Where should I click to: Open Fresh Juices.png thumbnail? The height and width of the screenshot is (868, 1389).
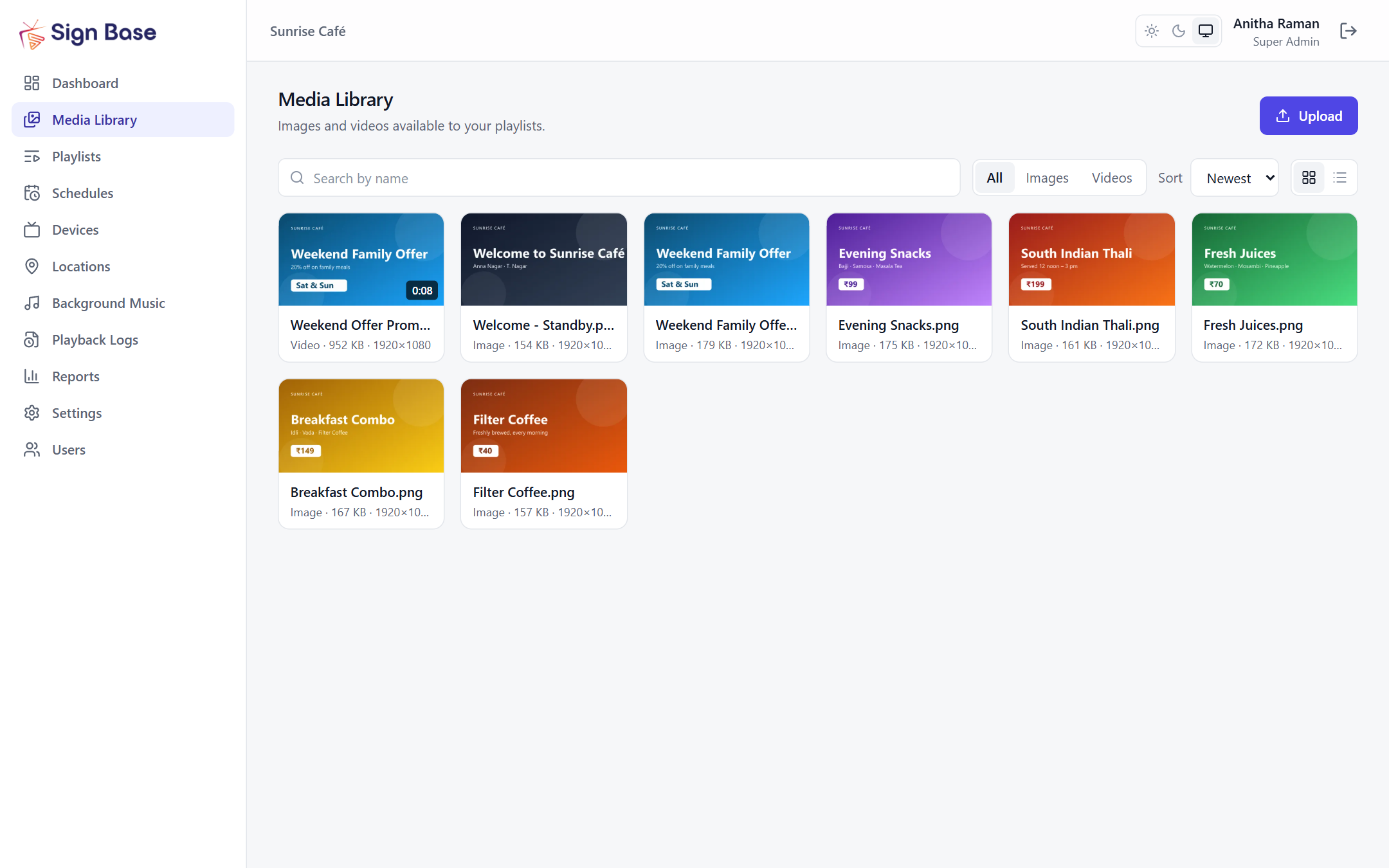(1275, 260)
